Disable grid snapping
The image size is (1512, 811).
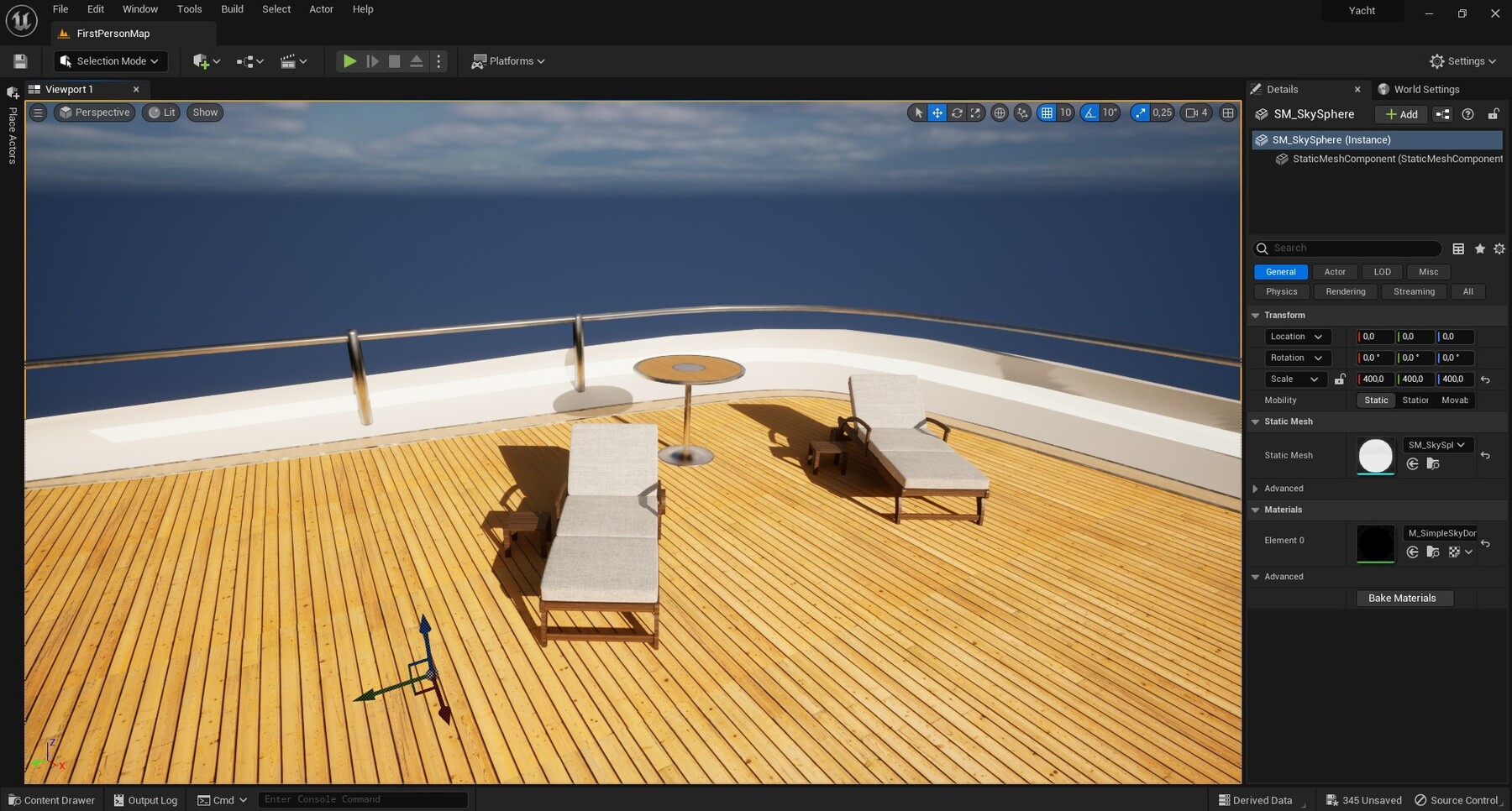pos(1049,112)
